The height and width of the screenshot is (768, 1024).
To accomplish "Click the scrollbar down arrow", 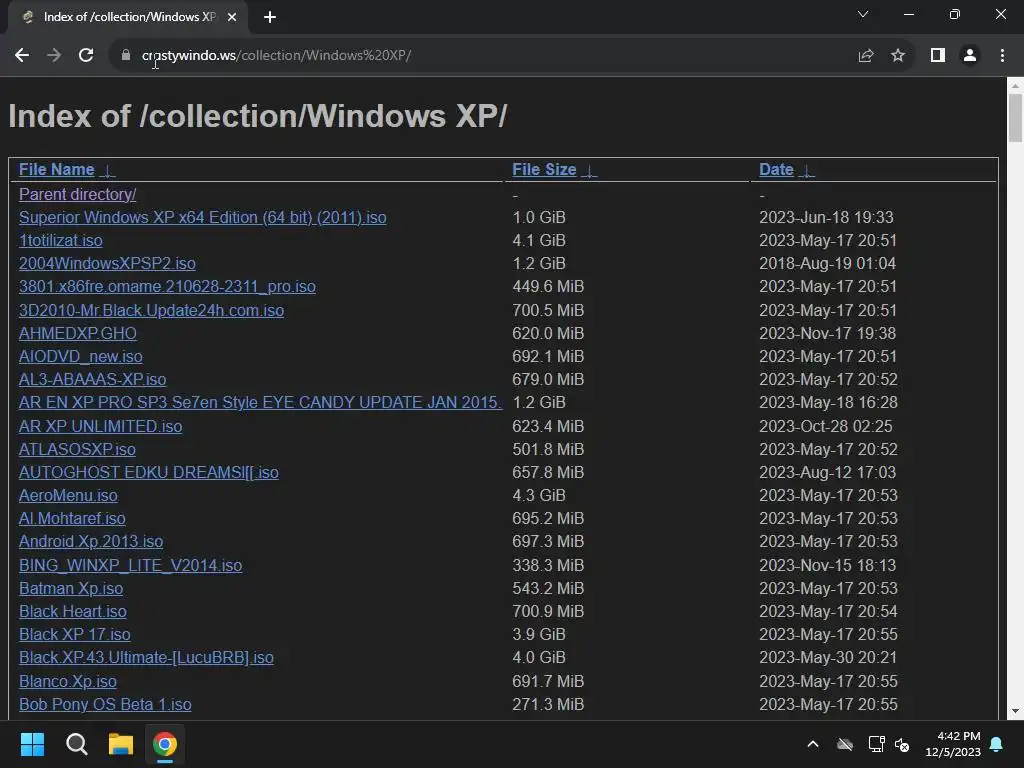I will point(1015,711).
